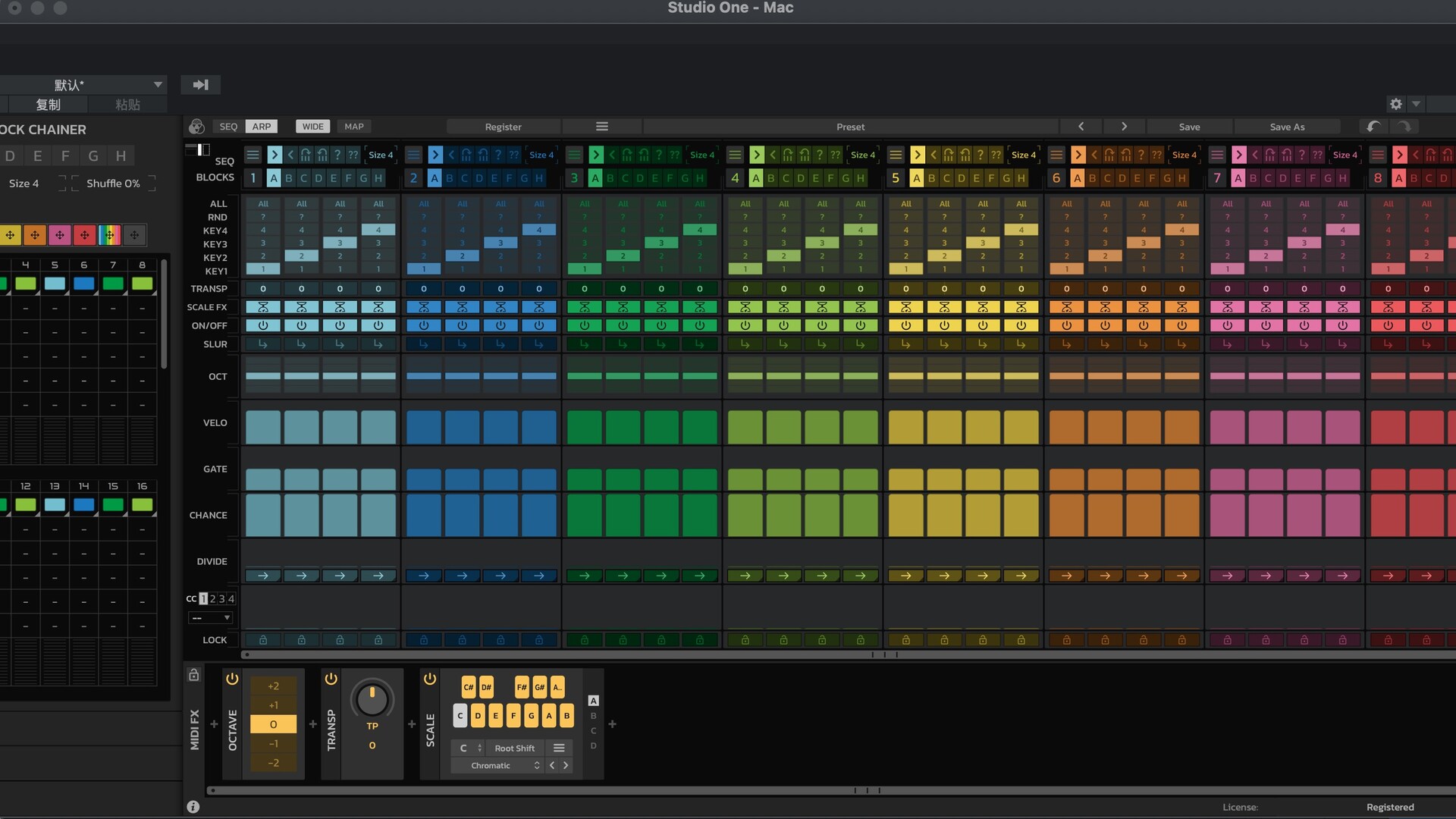The width and height of the screenshot is (1456, 819).
Task: Click the Save As button
Action: [1287, 127]
